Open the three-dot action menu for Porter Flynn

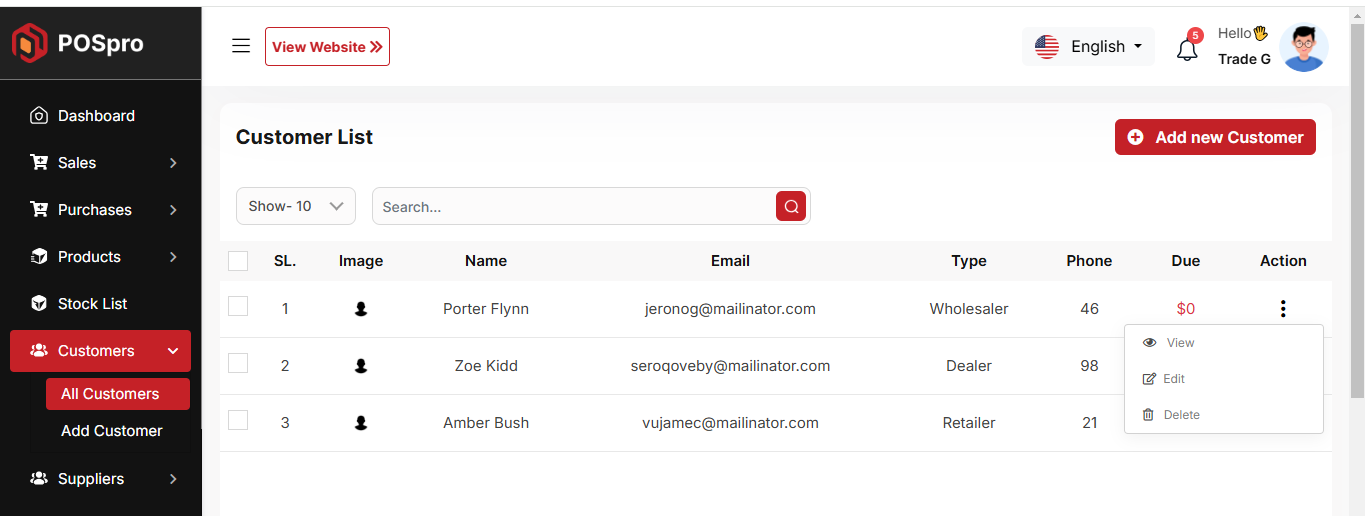pos(1283,309)
